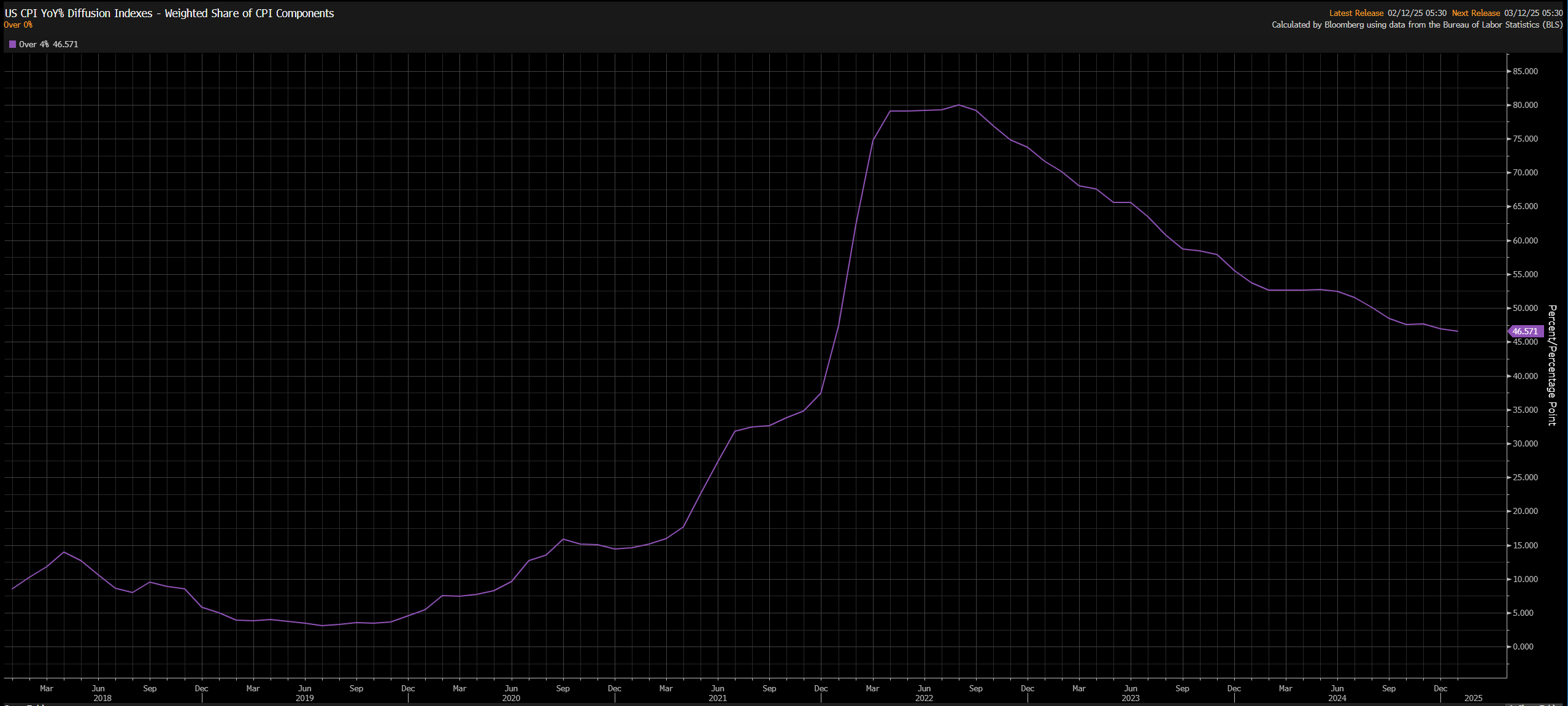
Task: Click the Jun label directly above 2024
Action: click(x=1337, y=689)
